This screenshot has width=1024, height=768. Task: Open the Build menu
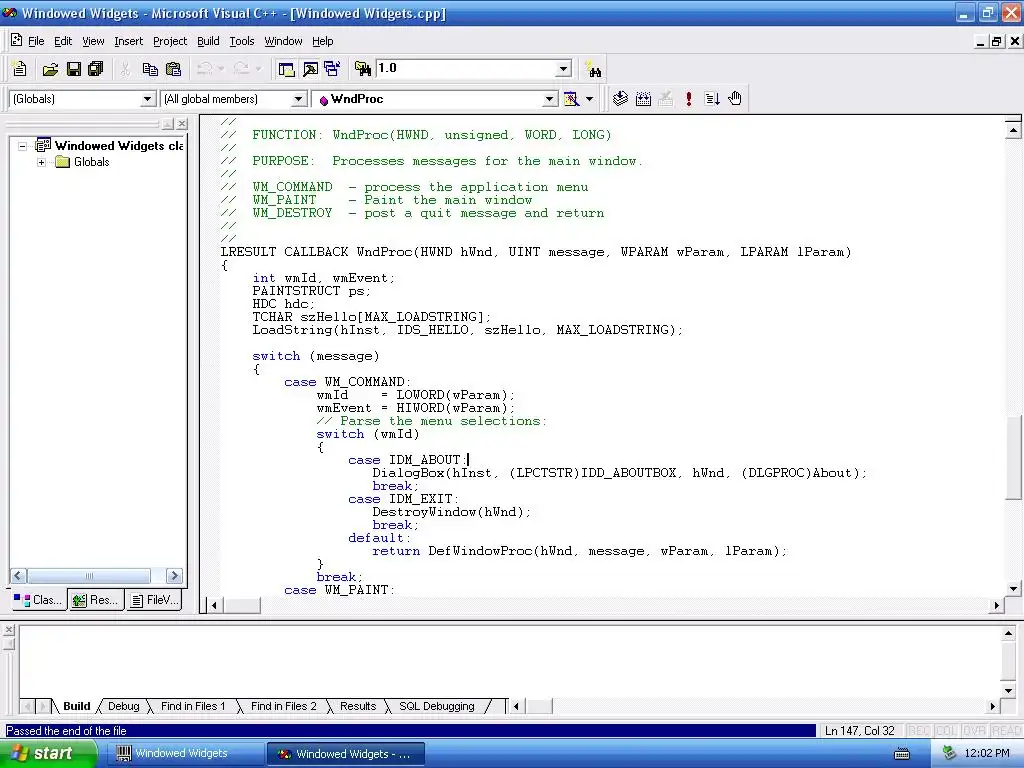[x=208, y=41]
